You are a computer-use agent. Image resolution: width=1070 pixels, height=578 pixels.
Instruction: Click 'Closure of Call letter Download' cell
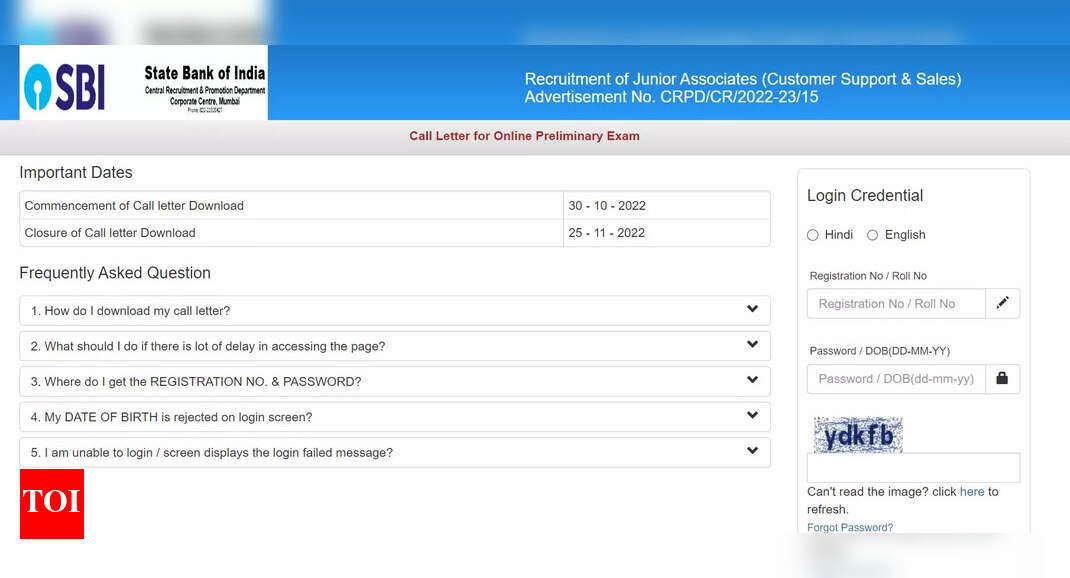point(291,233)
